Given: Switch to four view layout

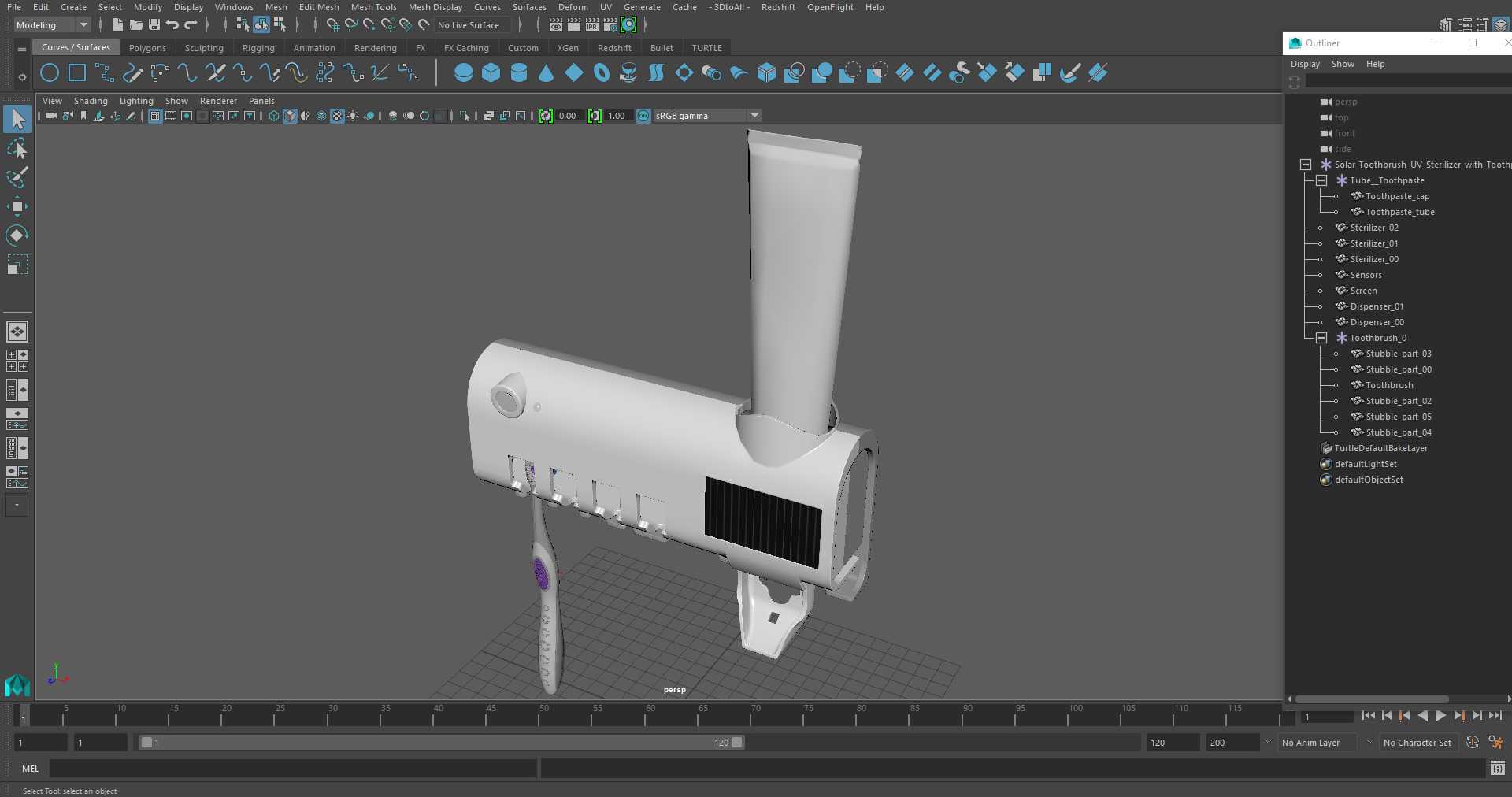Looking at the screenshot, I should (17, 361).
